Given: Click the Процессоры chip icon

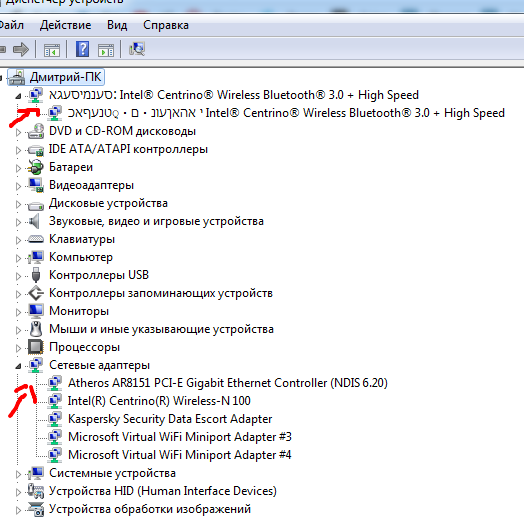Looking at the screenshot, I should tap(36, 347).
